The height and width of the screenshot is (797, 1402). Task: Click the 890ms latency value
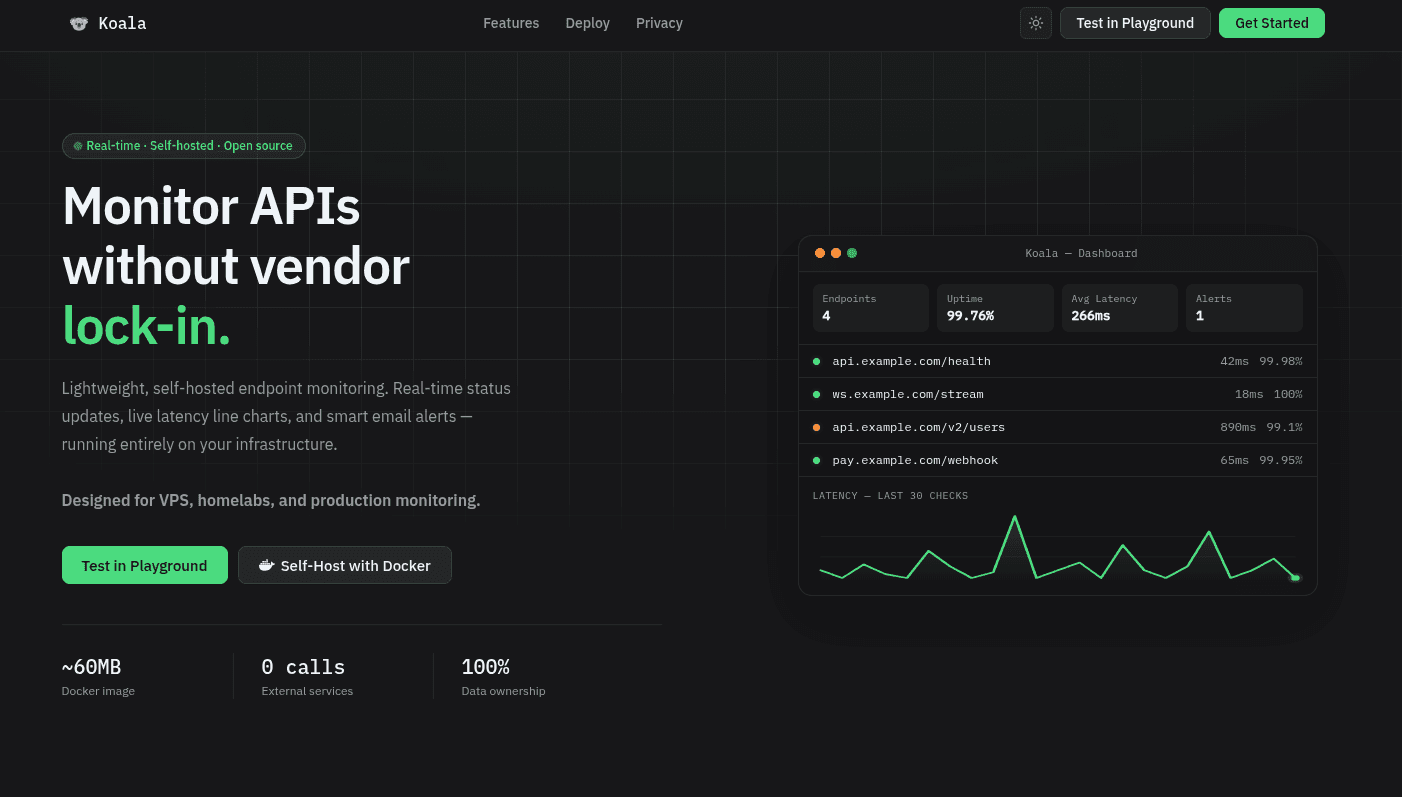tap(1238, 427)
